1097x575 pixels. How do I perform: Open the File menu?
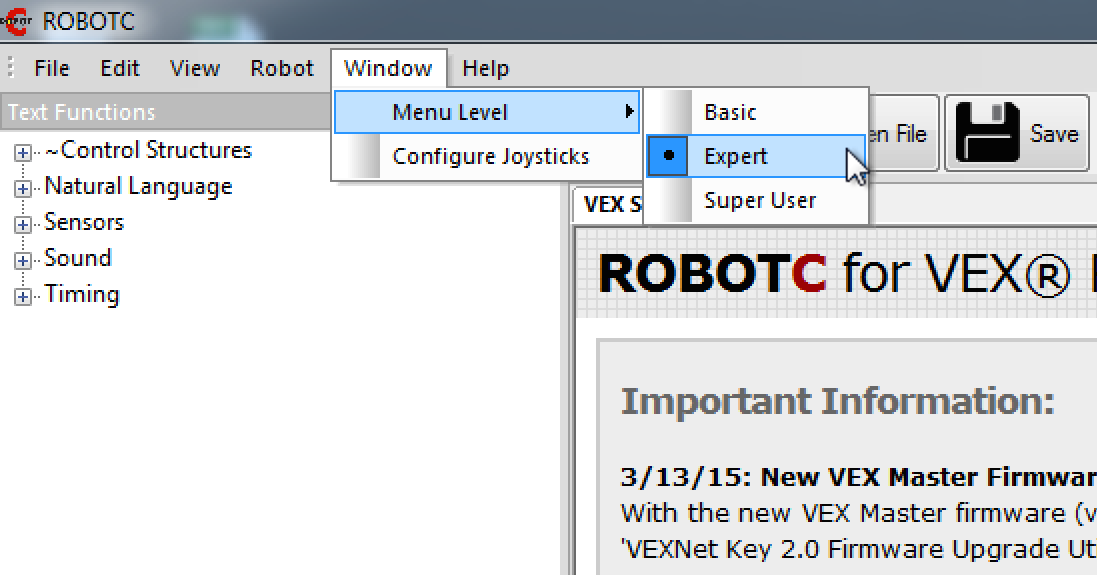(52, 68)
